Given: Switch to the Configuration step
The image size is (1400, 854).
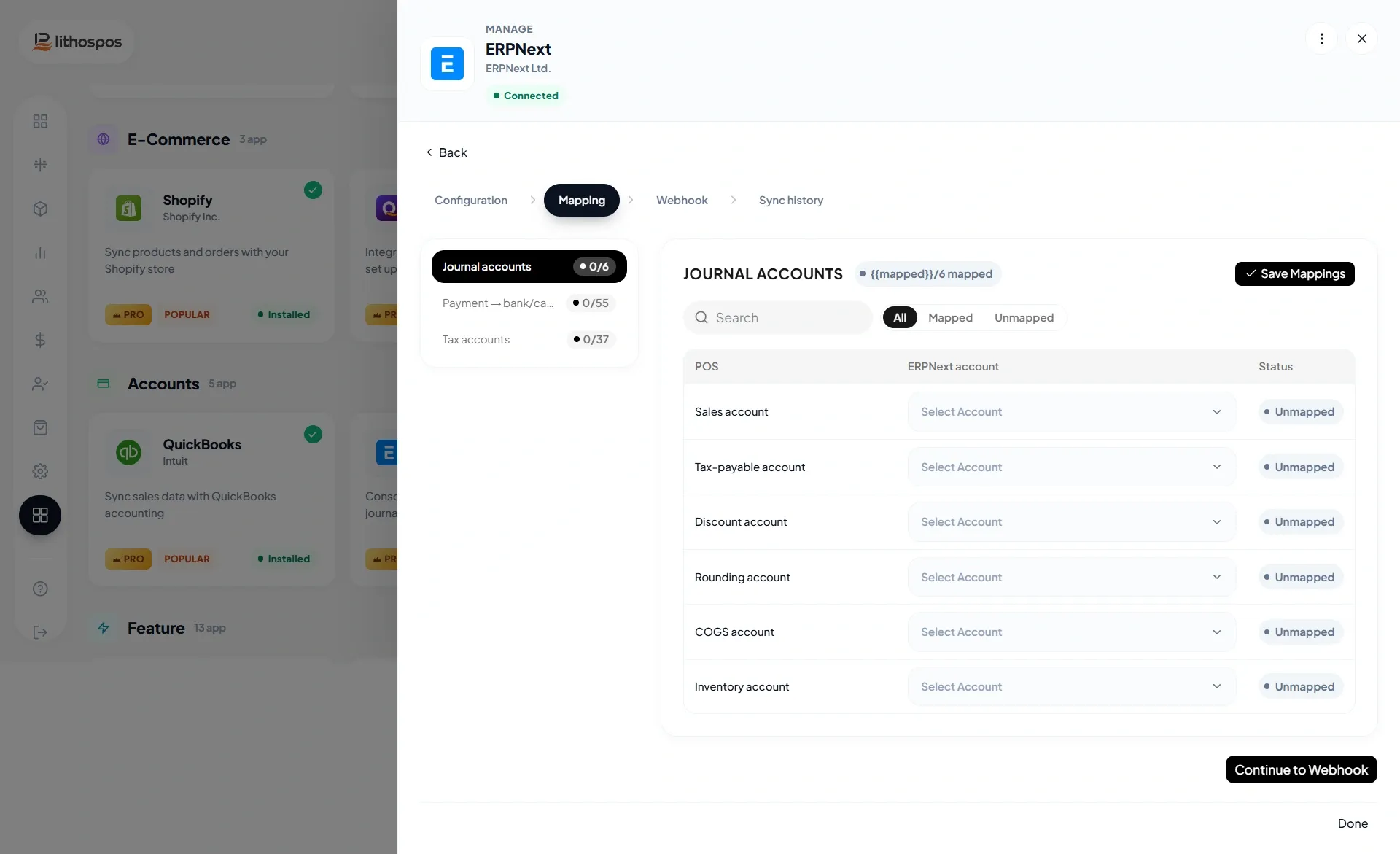Looking at the screenshot, I should (471, 201).
